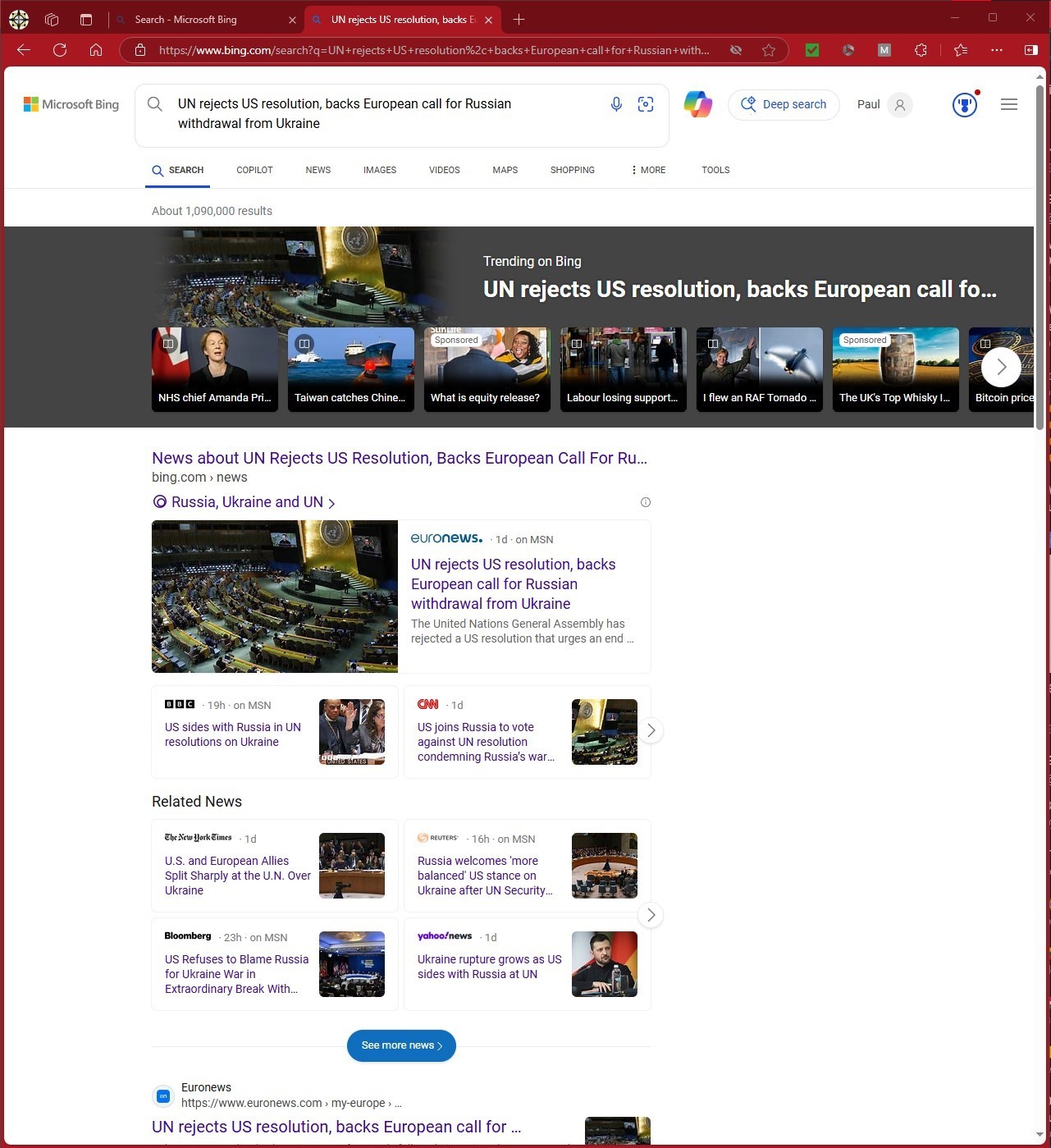This screenshot has width=1051, height=1148.
Task: Show next Related News cards arrow
Action: pyautogui.click(x=651, y=914)
